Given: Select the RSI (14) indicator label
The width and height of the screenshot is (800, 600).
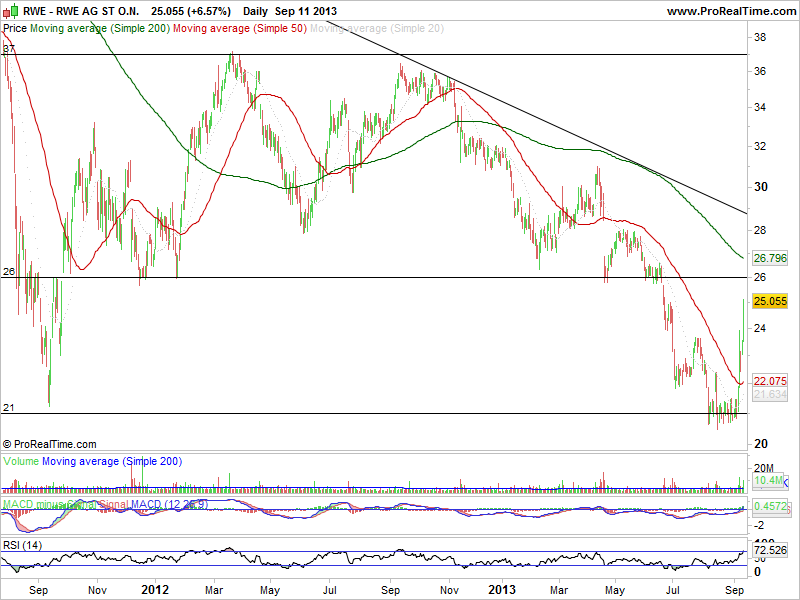Looking at the screenshot, I should point(22,545).
